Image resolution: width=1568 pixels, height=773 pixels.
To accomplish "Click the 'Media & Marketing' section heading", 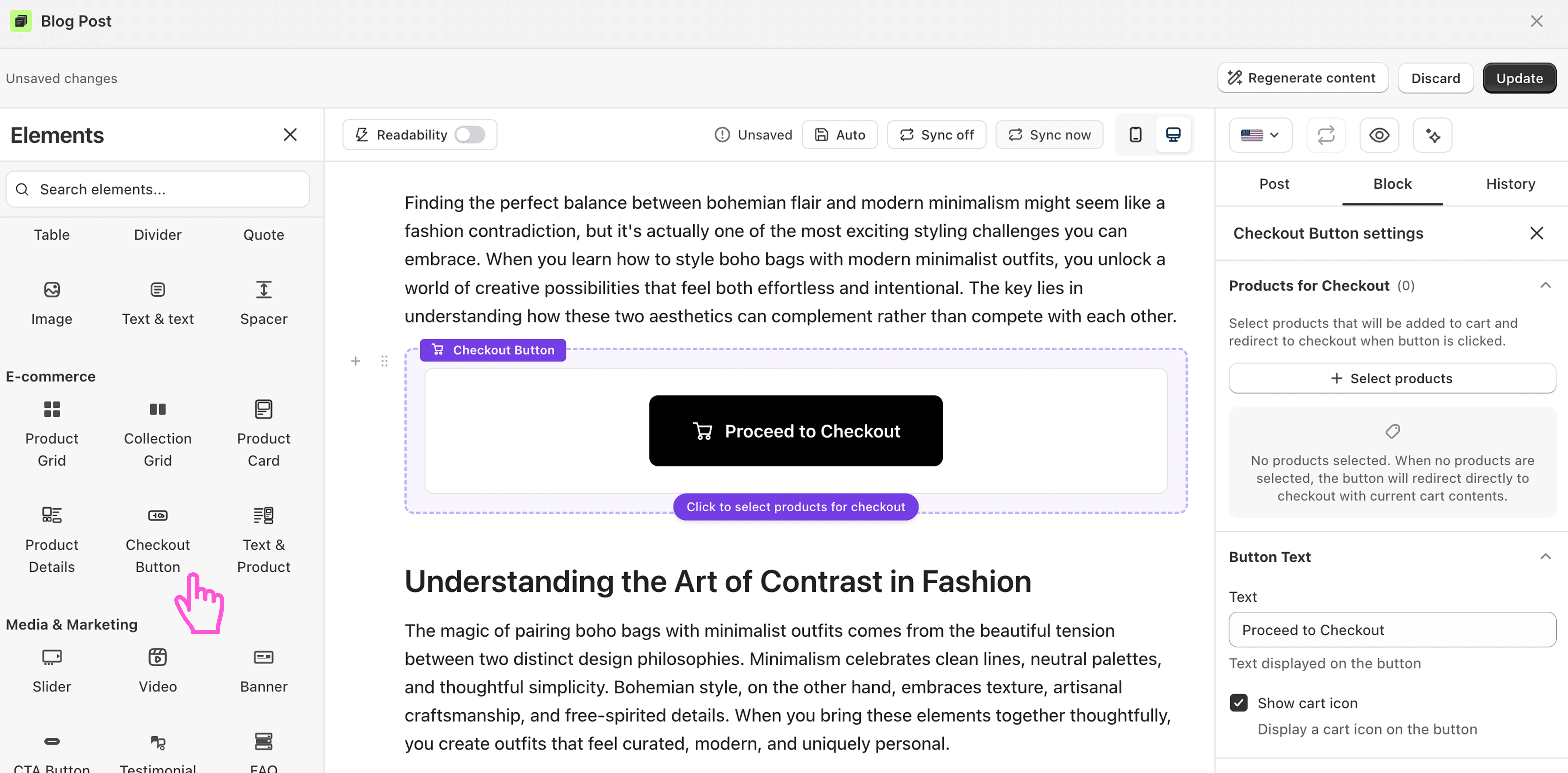I will point(72,625).
